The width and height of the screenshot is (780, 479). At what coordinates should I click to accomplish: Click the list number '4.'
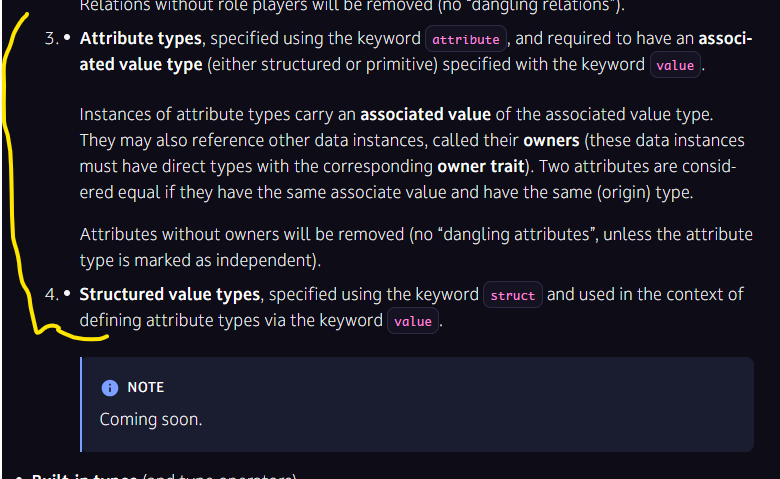pos(52,294)
